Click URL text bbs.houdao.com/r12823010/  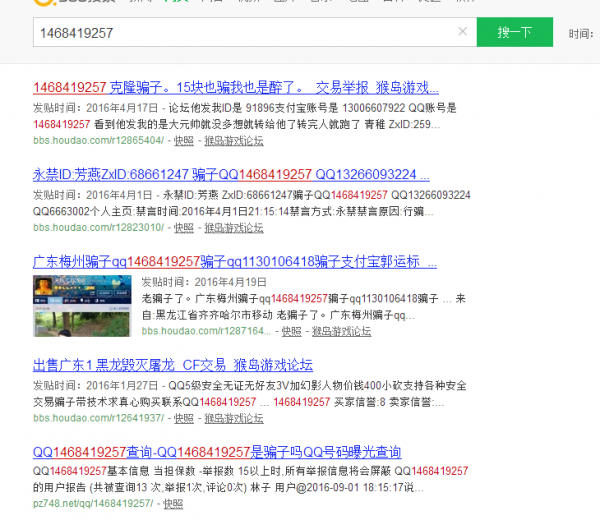coord(98,228)
